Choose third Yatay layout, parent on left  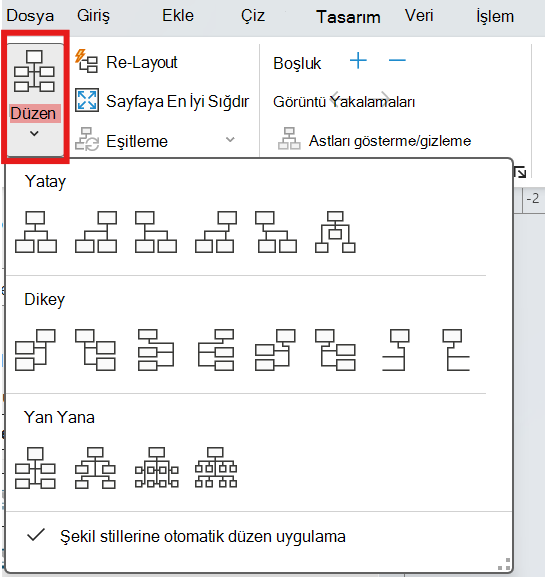point(156,232)
